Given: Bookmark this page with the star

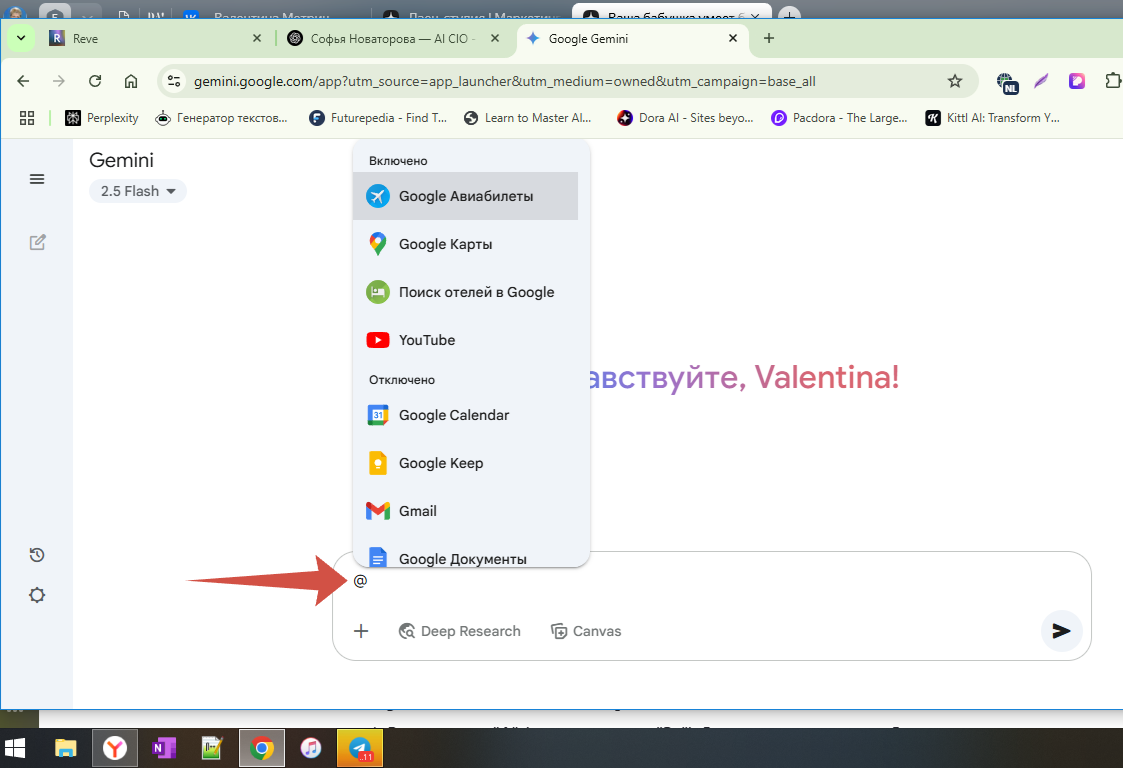Looking at the screenshot, I should click(955, 81).
